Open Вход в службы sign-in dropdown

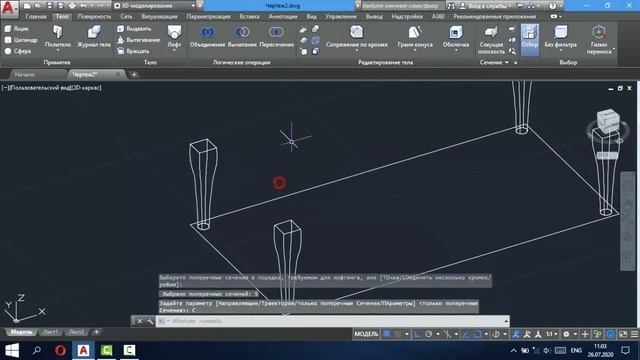[486, 6]
